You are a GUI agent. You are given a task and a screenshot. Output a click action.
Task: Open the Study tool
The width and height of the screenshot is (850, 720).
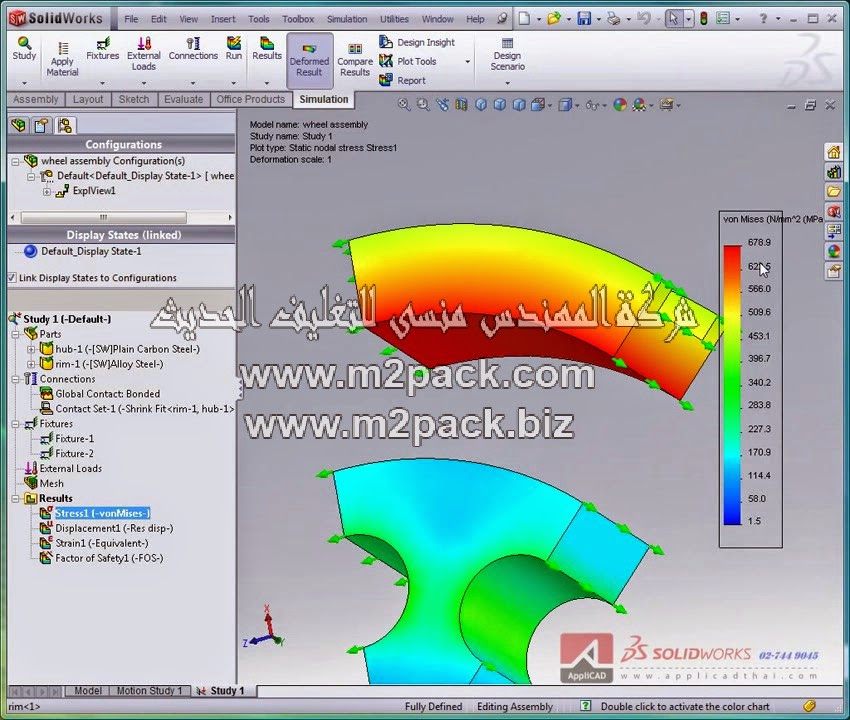[x=24, y=49]
